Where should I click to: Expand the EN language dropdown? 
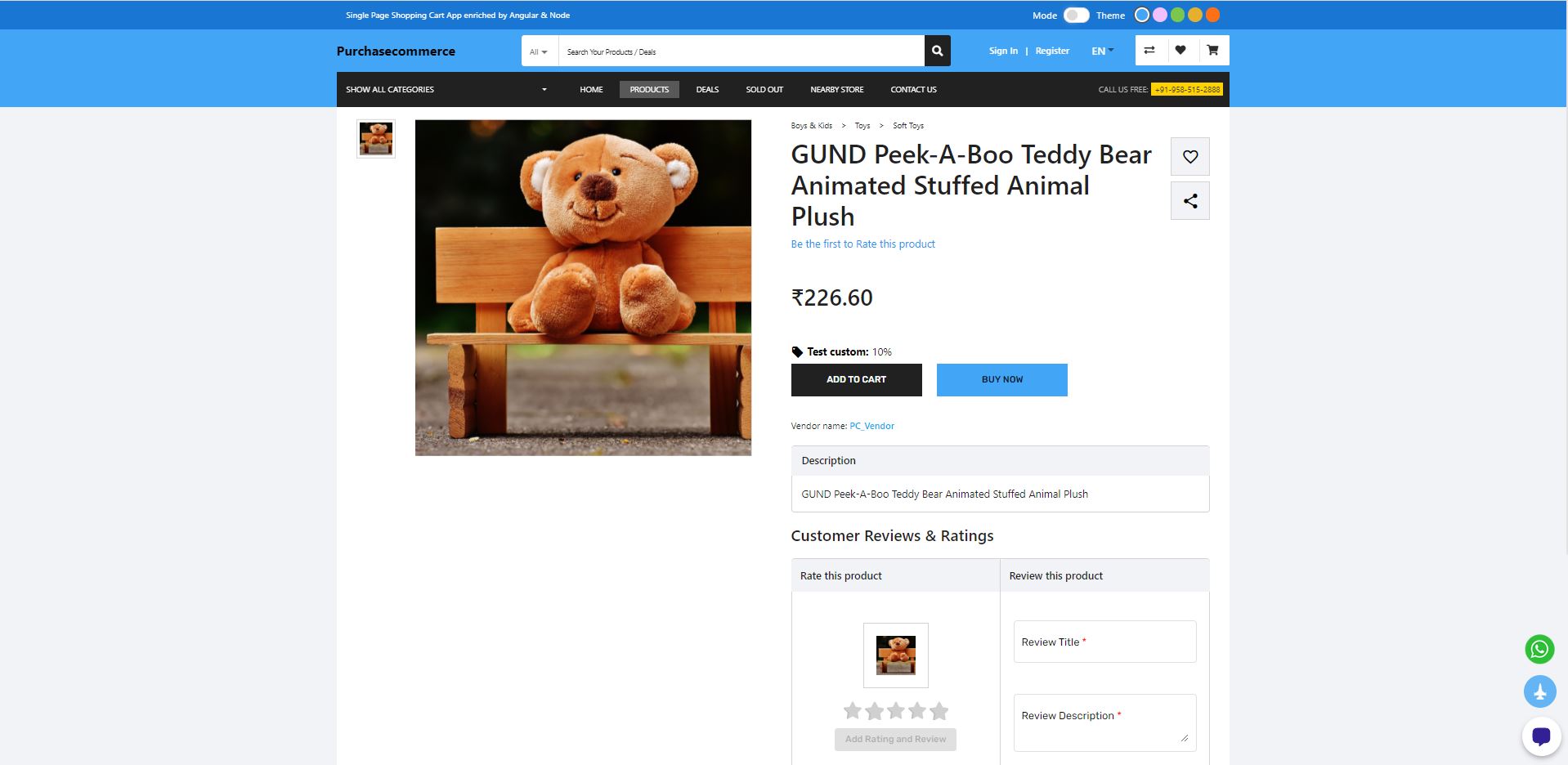coord(1102,51)
